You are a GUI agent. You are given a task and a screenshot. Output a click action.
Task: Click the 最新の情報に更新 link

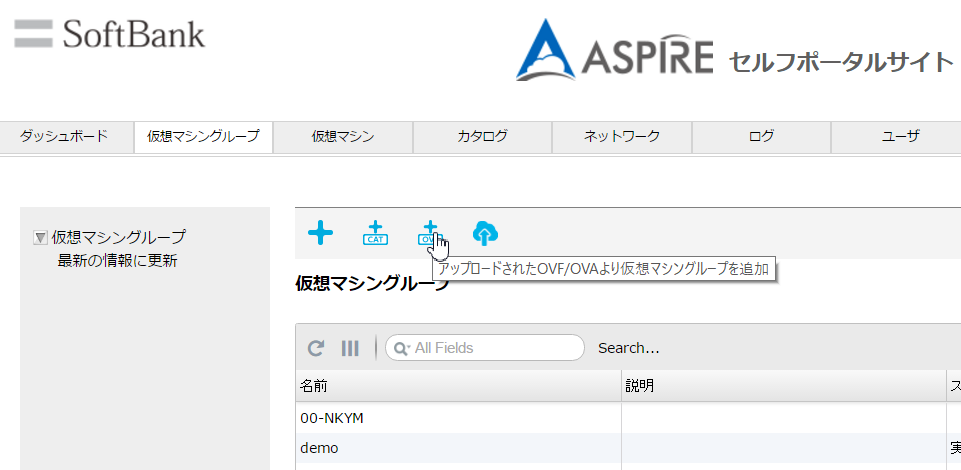click(118, 261)
